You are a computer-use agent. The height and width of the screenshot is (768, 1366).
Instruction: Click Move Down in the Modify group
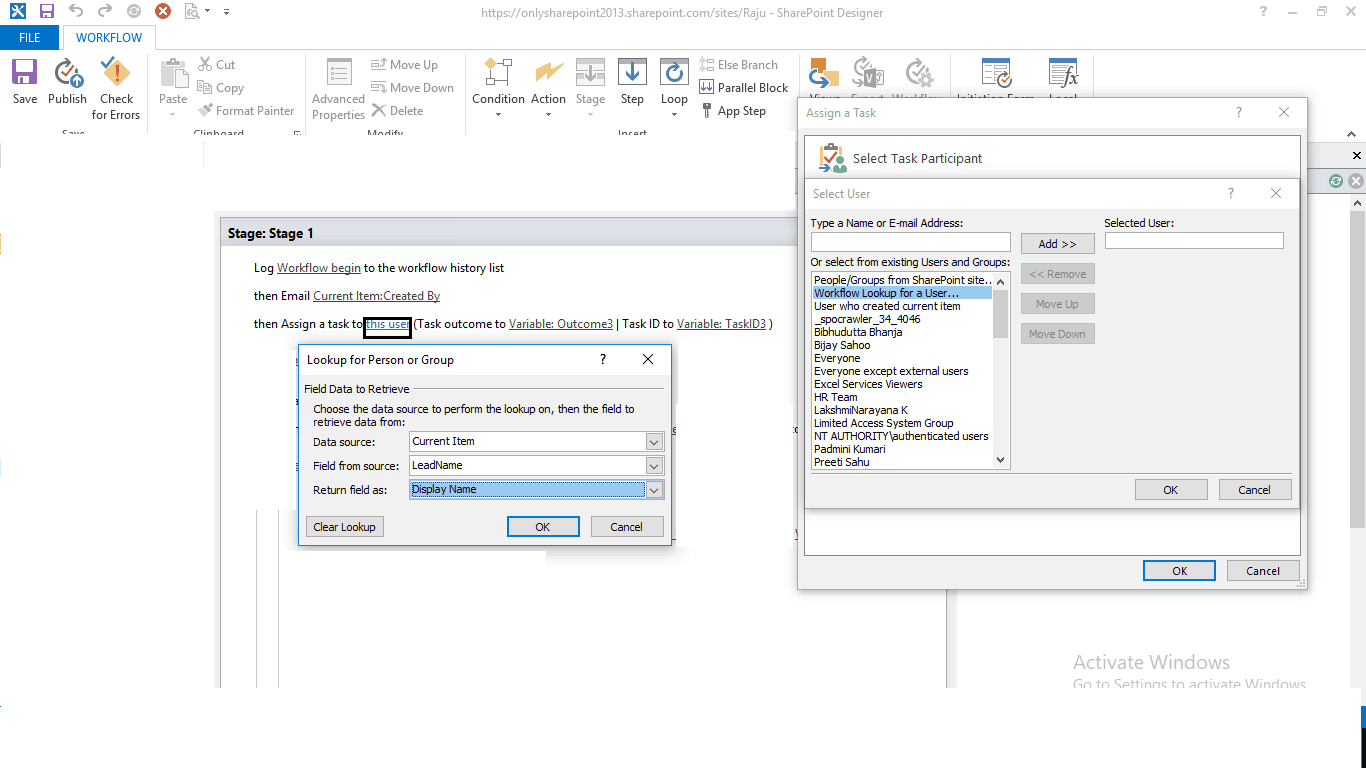pyautogui.click(x=413, y=88)
